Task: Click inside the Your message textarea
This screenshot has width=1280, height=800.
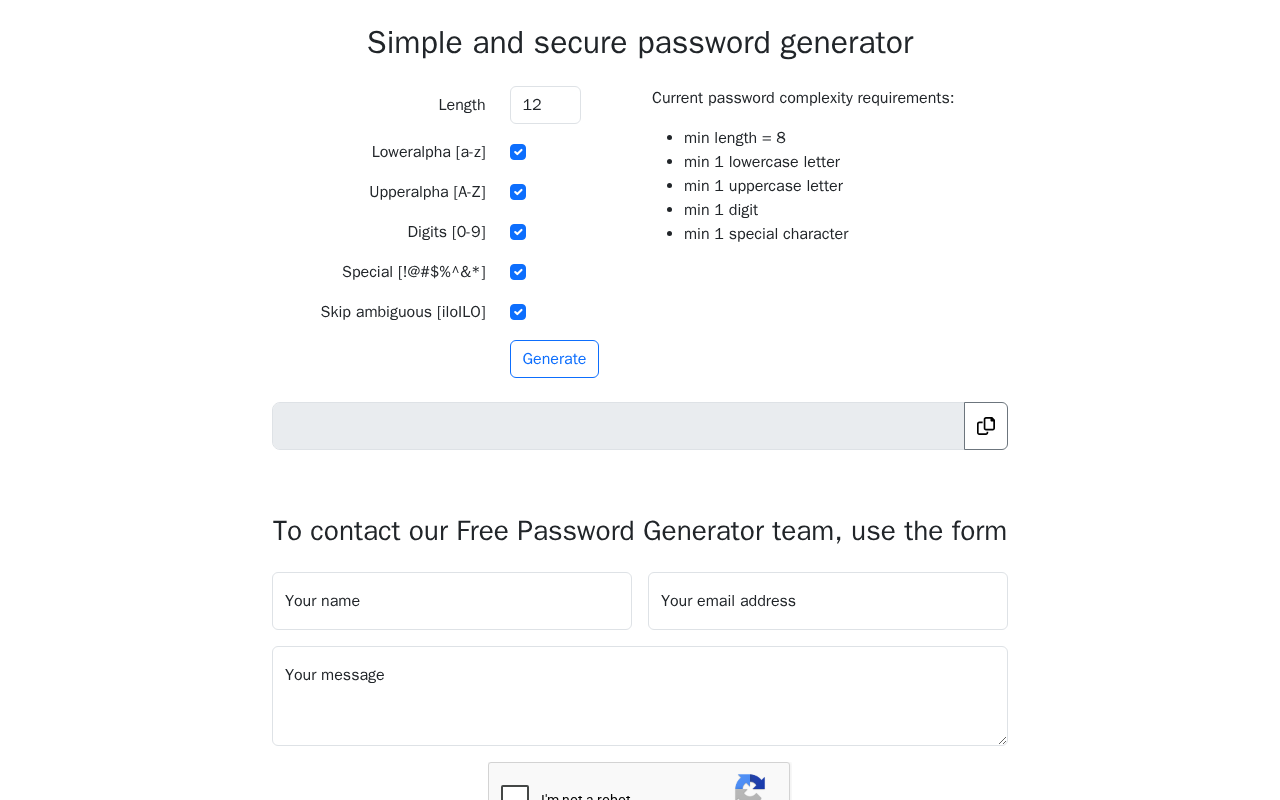Action: click(x=640, y=696)
